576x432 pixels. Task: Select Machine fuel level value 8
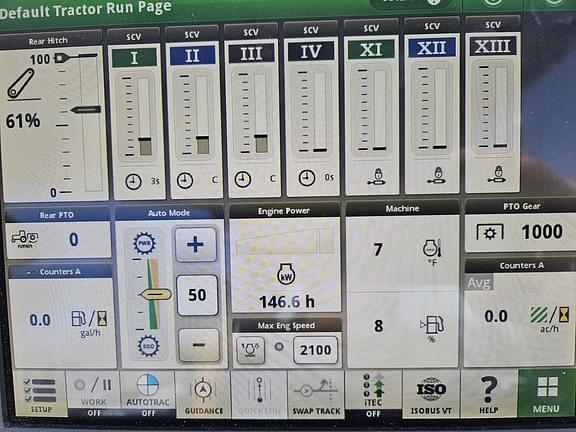378,325
